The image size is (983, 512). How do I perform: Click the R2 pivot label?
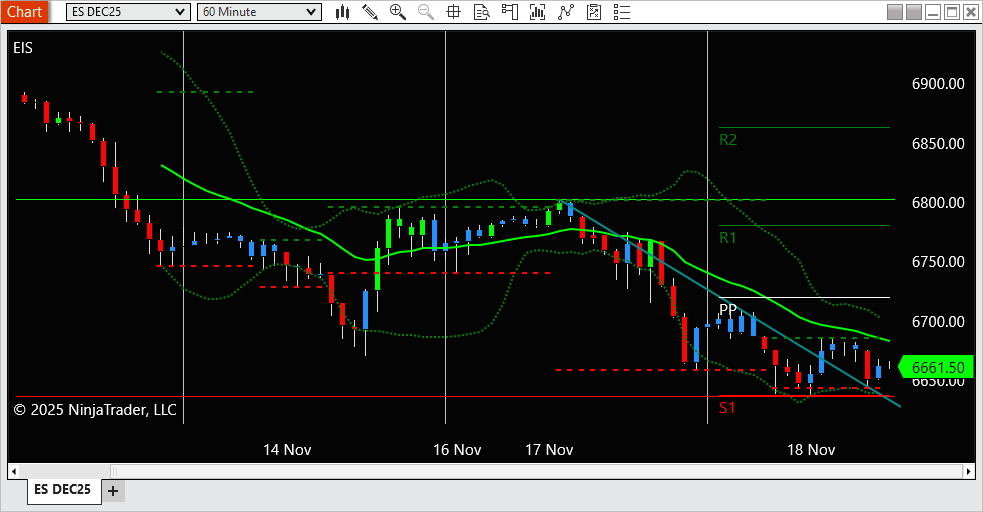728,140
